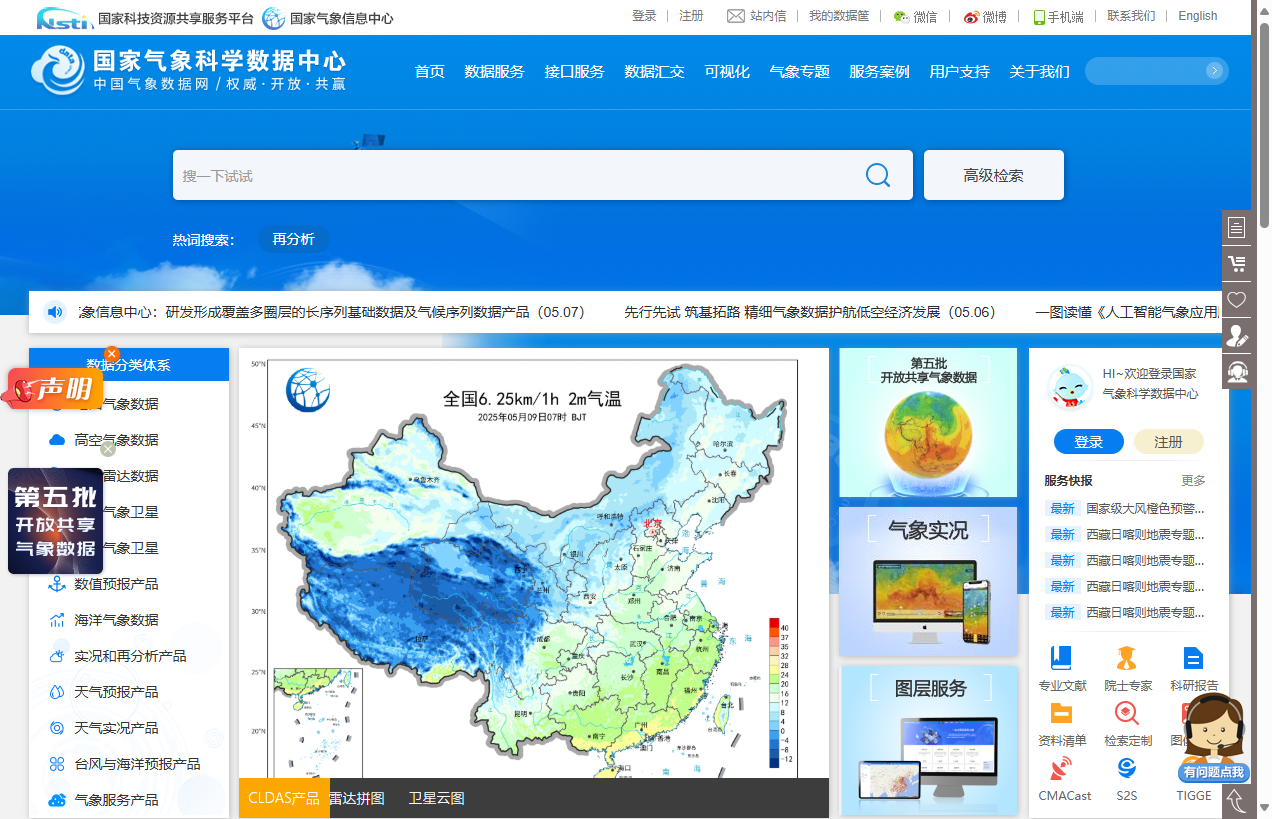1272x819 pixels.
Task: Open 院士专家 academician experts page
Action: 1126,668
